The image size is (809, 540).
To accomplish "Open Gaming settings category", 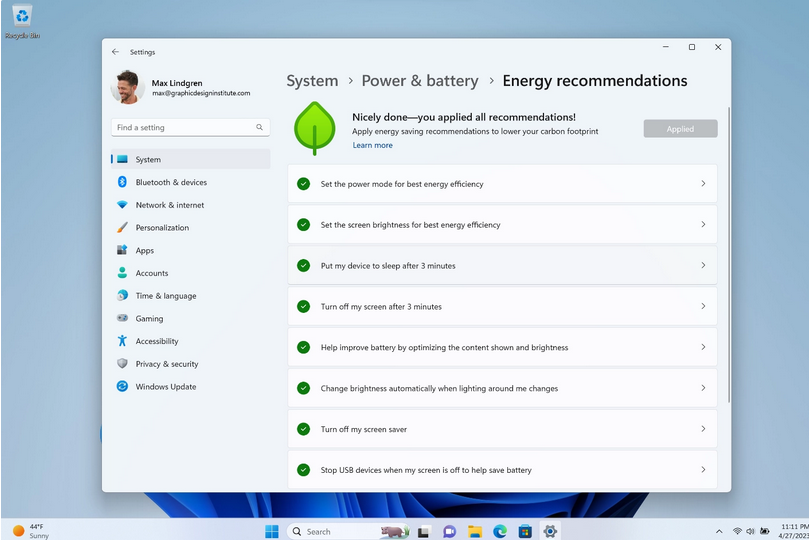I will pos(190,318).
